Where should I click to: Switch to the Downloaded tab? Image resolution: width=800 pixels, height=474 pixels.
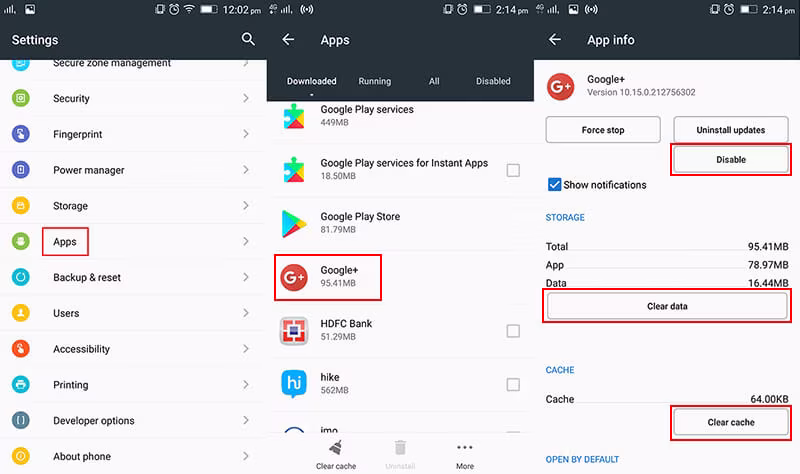tap(311, 81)
